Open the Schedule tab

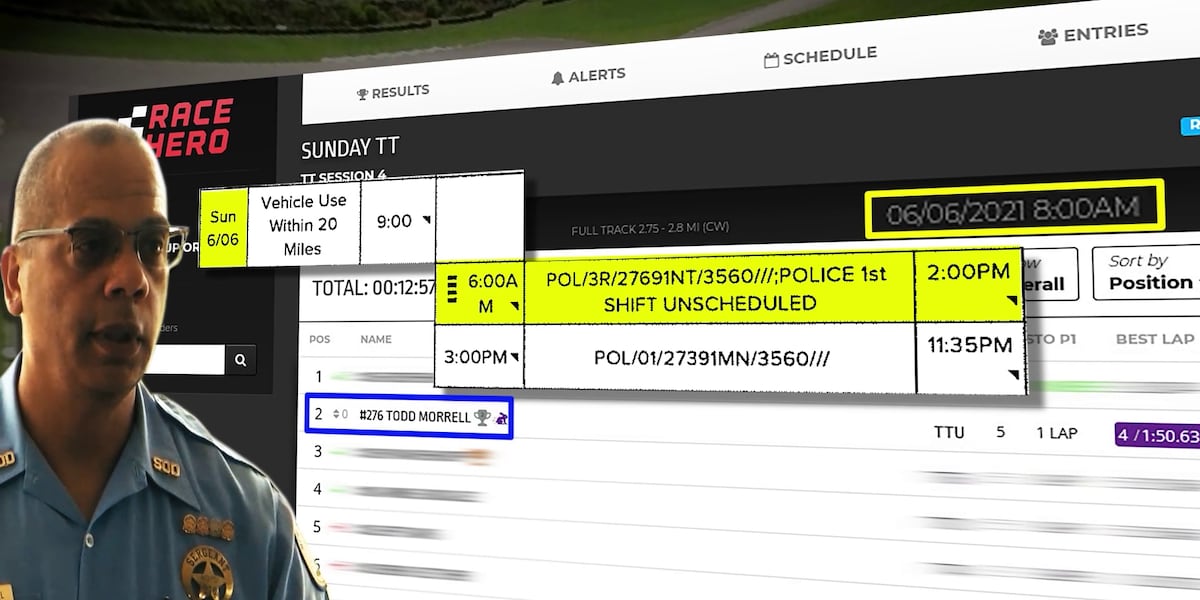coord(820,58)
